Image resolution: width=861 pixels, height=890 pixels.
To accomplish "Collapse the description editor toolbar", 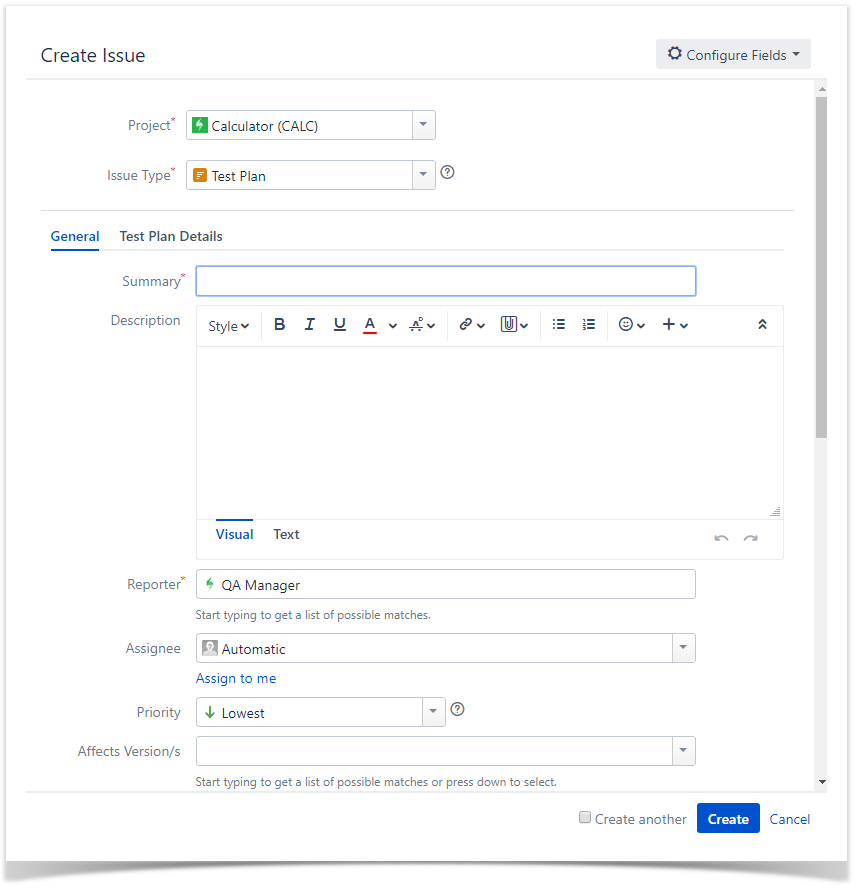I will [x=762, y=325].
